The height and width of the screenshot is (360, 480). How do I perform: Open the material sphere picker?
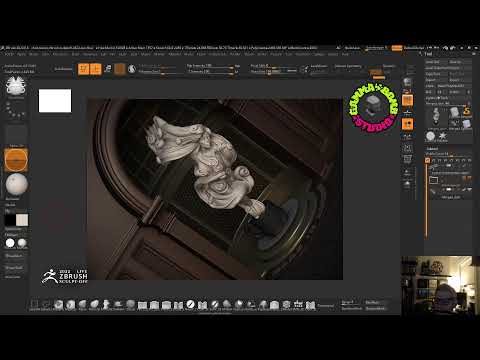pos(16,184)
